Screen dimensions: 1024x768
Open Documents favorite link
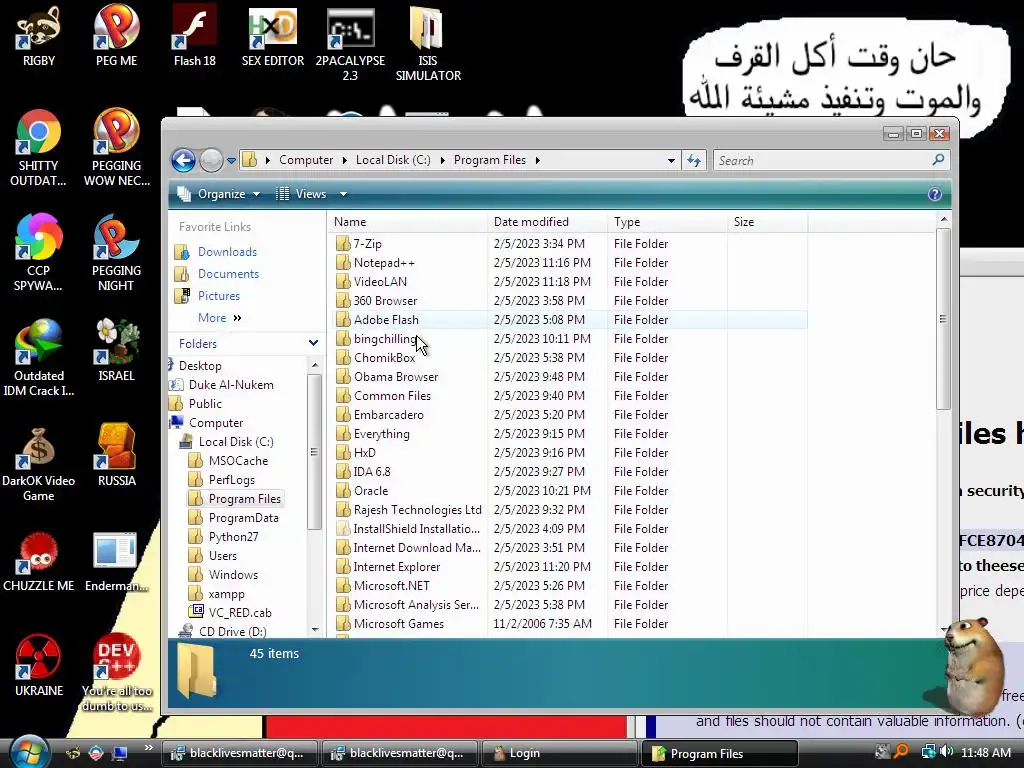(228, 274)
